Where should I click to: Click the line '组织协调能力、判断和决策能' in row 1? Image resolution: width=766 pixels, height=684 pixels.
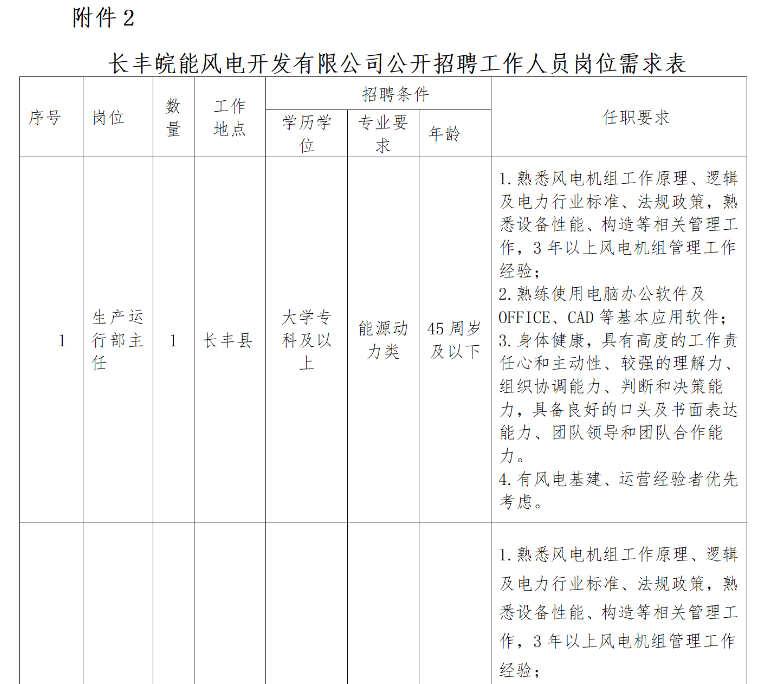point(611,387)
